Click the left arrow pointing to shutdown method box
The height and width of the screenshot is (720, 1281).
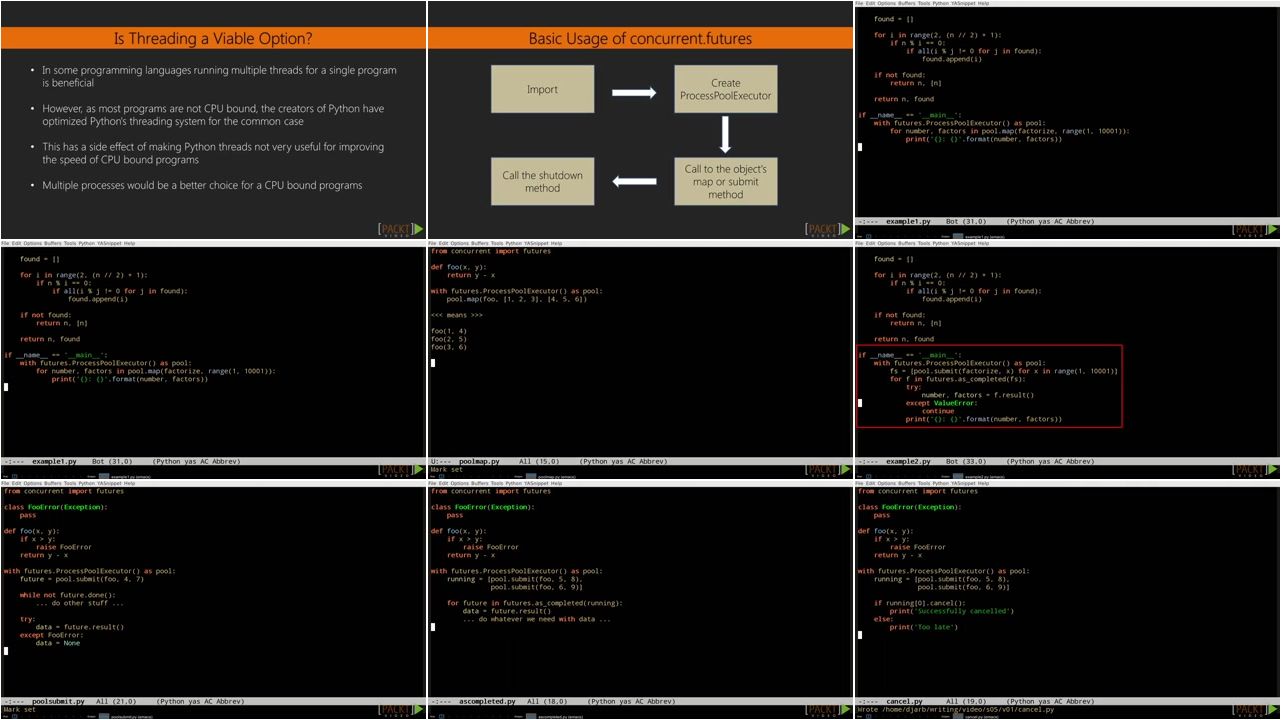click(633, 182)
